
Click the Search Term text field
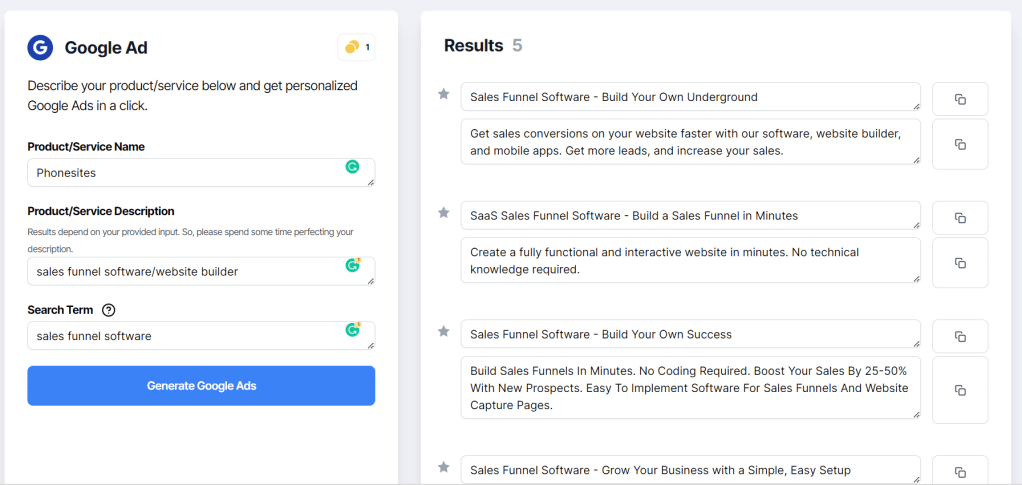pyautogui.click(x=185, y=336)
